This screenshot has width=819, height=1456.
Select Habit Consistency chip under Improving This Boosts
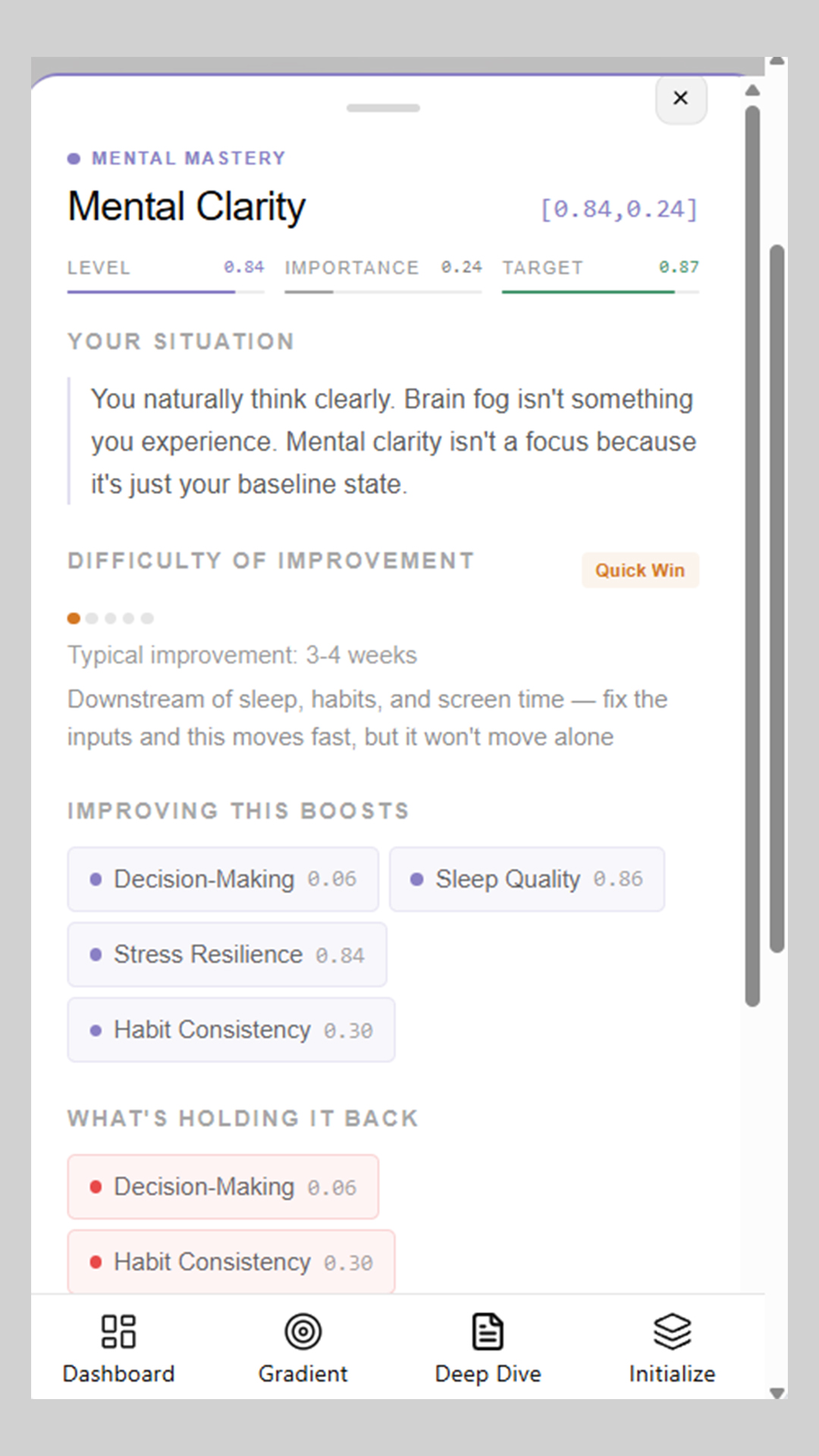(231, 1030)
